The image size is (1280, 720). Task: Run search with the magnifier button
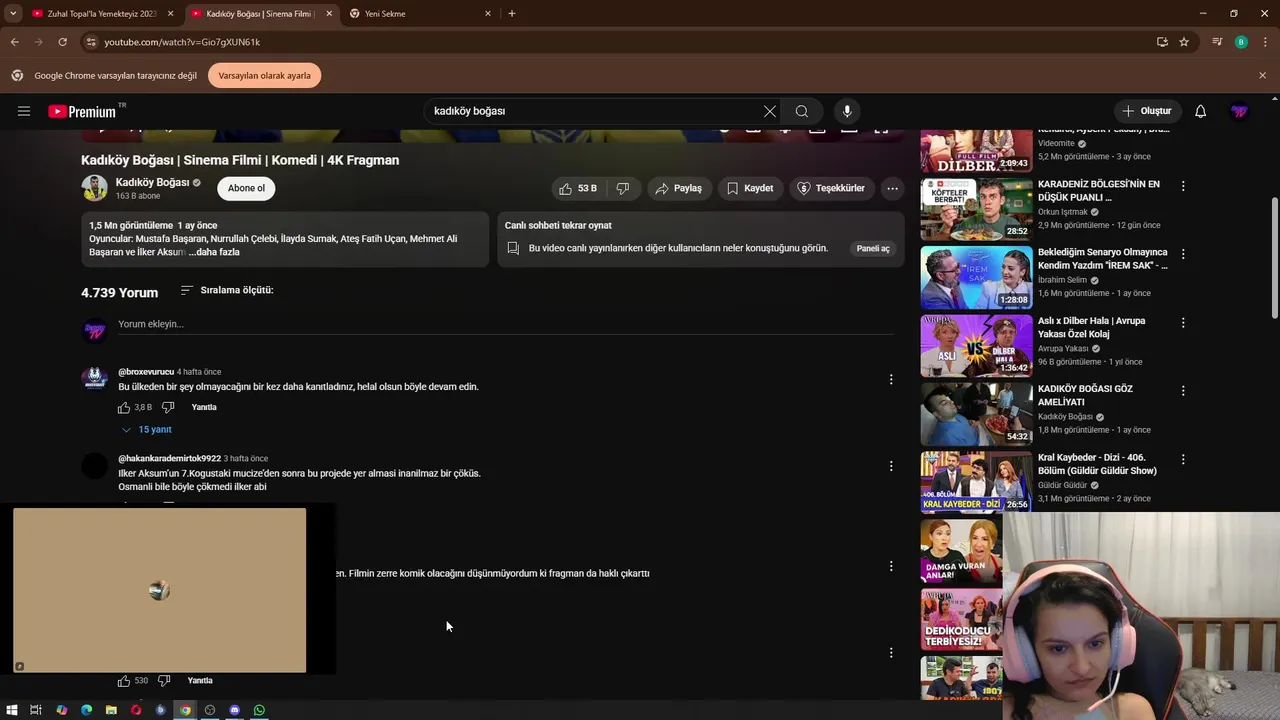click(x=802, y=111)
